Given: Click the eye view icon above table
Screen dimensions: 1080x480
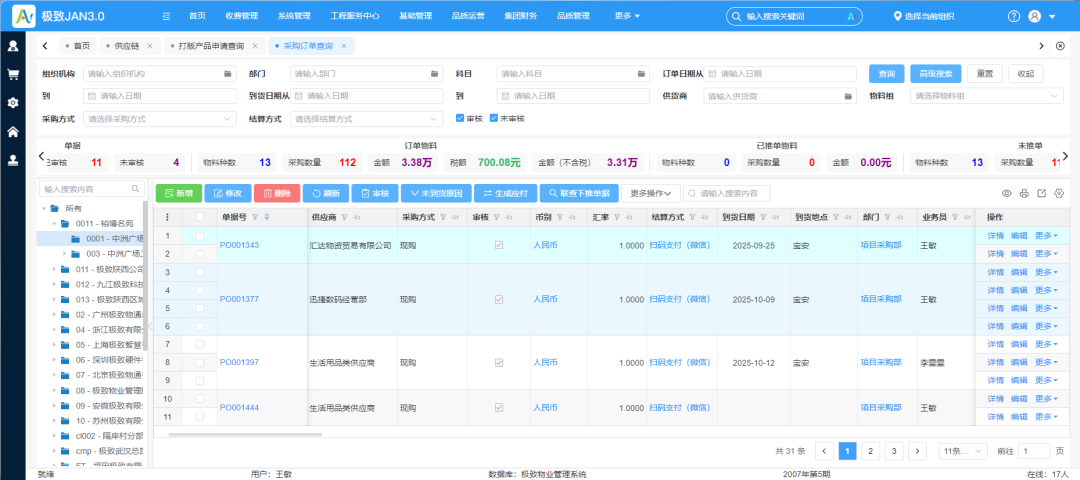Looking at the screenshot, I should pyautogui.click(x=1006, y=193).
